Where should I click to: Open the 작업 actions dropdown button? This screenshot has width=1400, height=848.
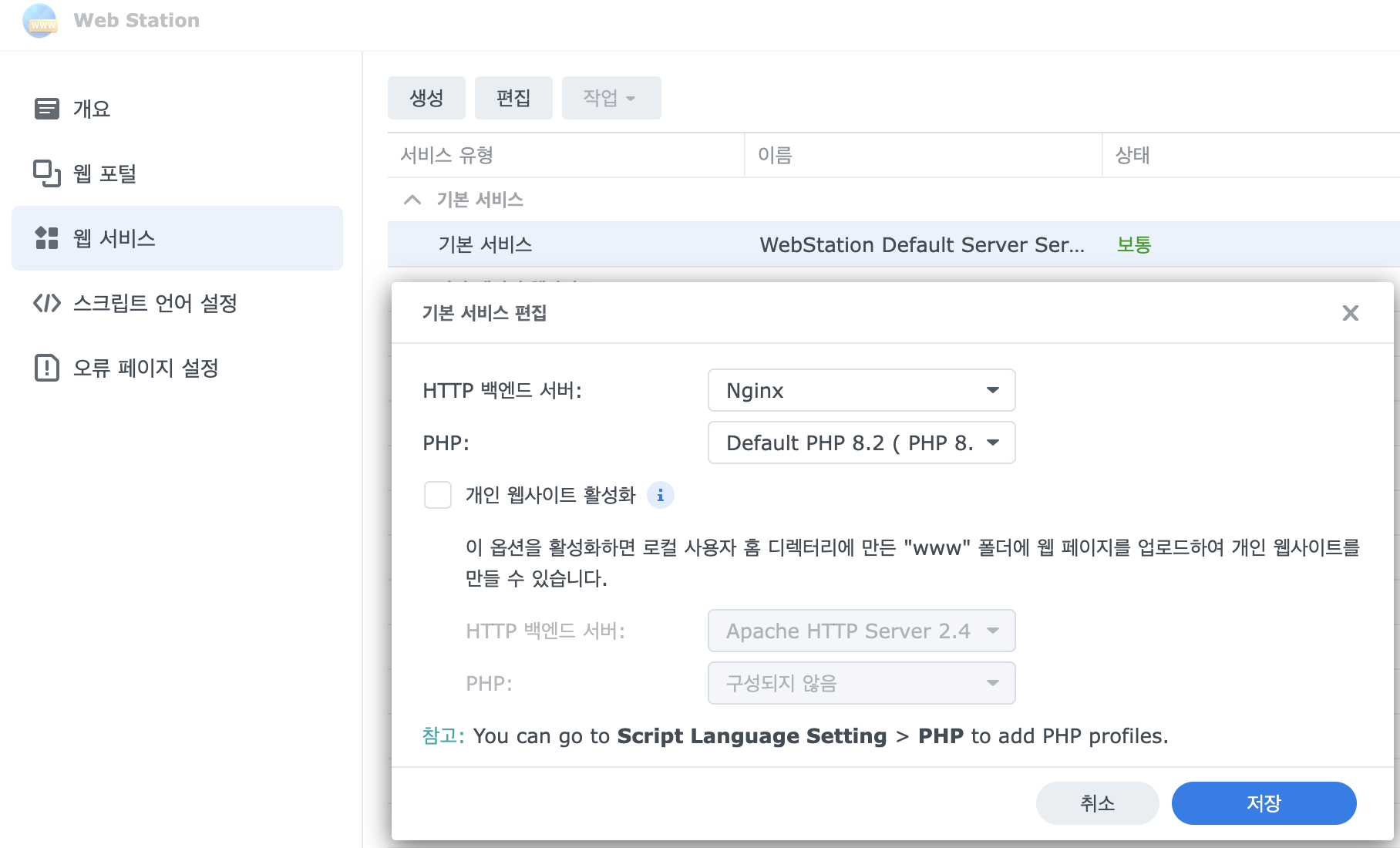tap(611, 98)
